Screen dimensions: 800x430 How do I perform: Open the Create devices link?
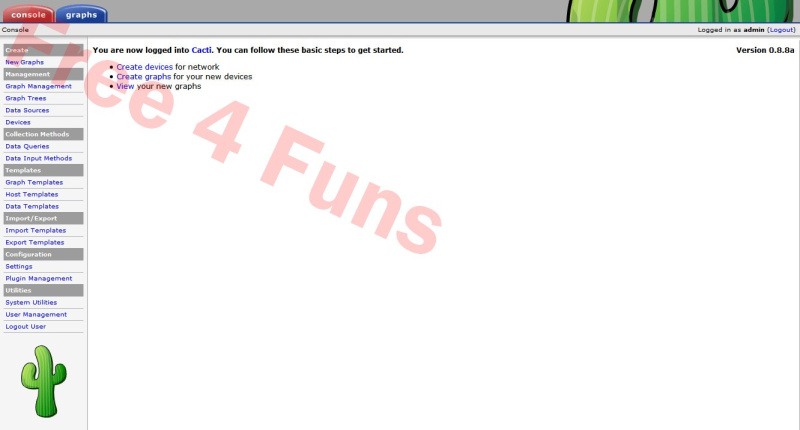[145, 66]
